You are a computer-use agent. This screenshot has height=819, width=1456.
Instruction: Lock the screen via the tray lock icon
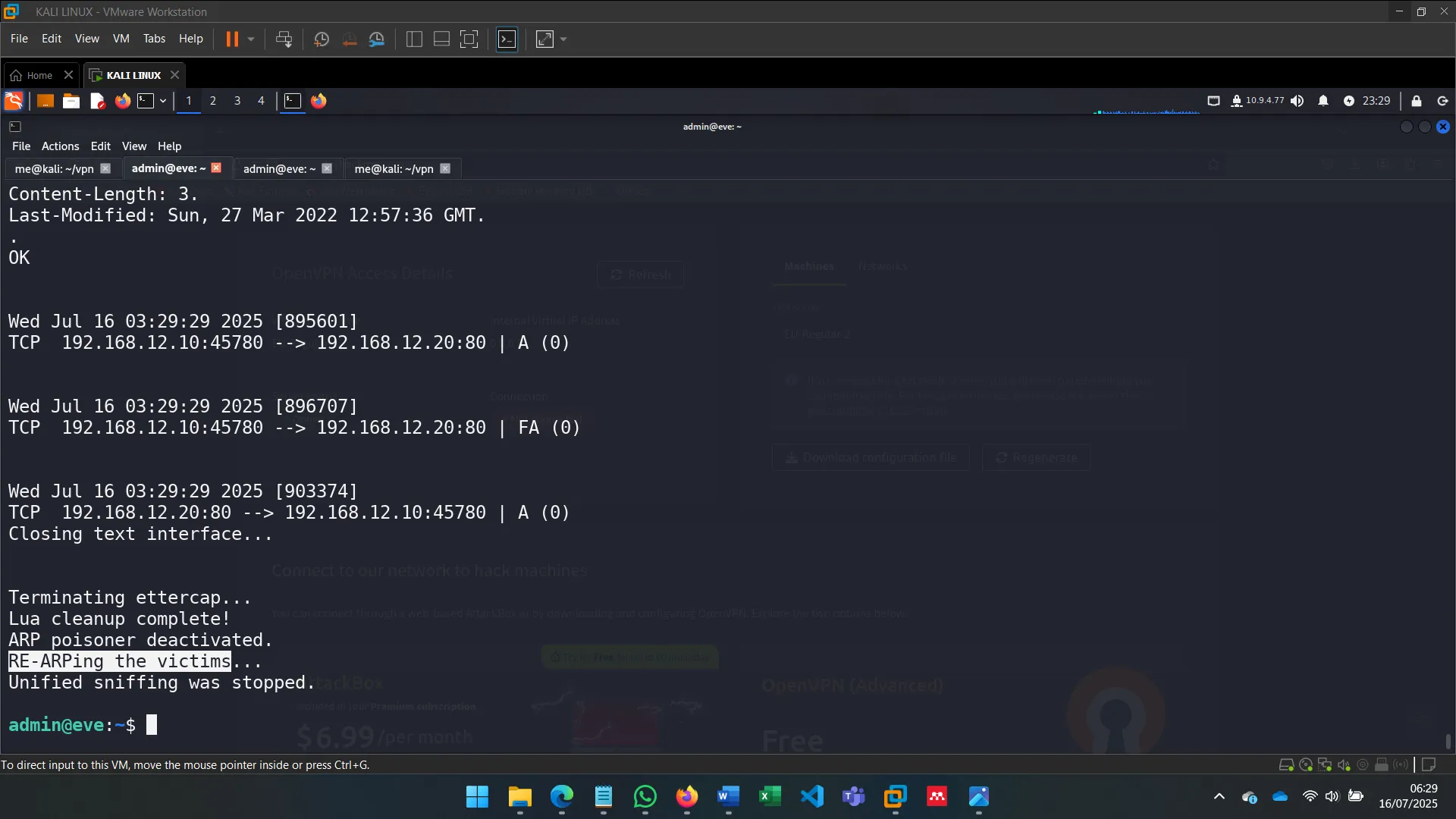(1415, 101)
